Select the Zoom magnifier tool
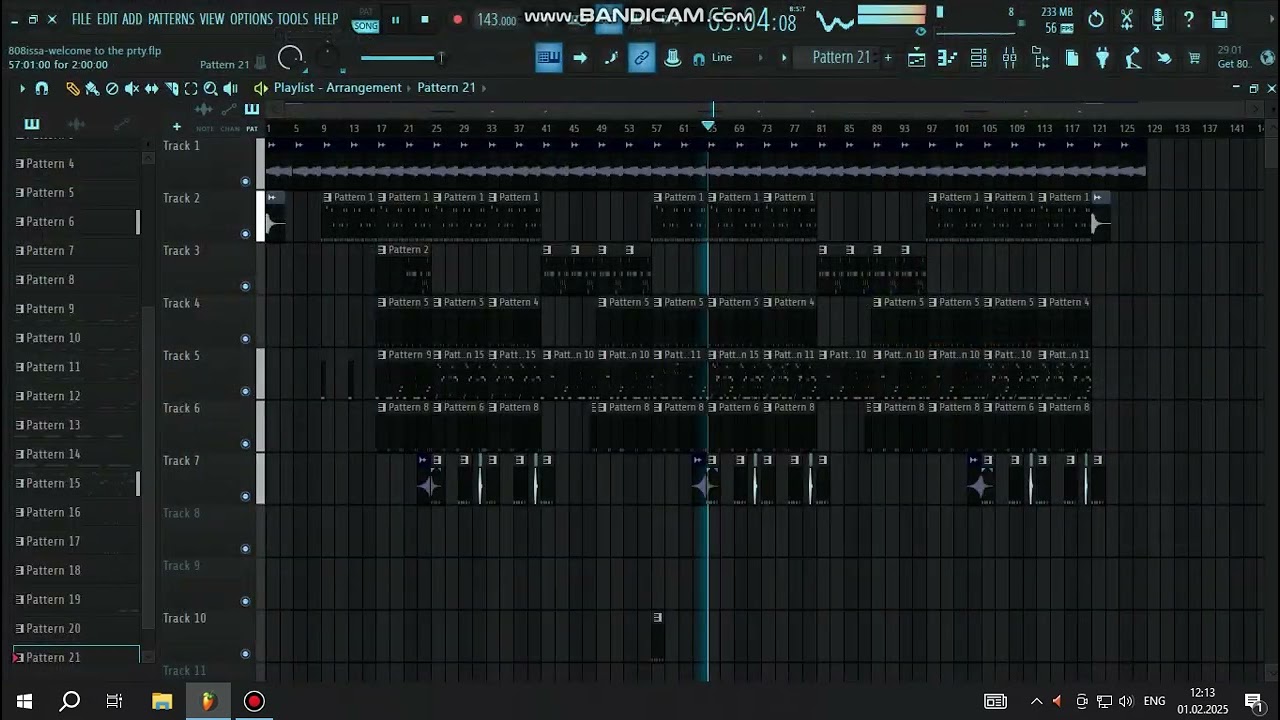This screenshot has height=720, width=1280. [x=211, y=89]
